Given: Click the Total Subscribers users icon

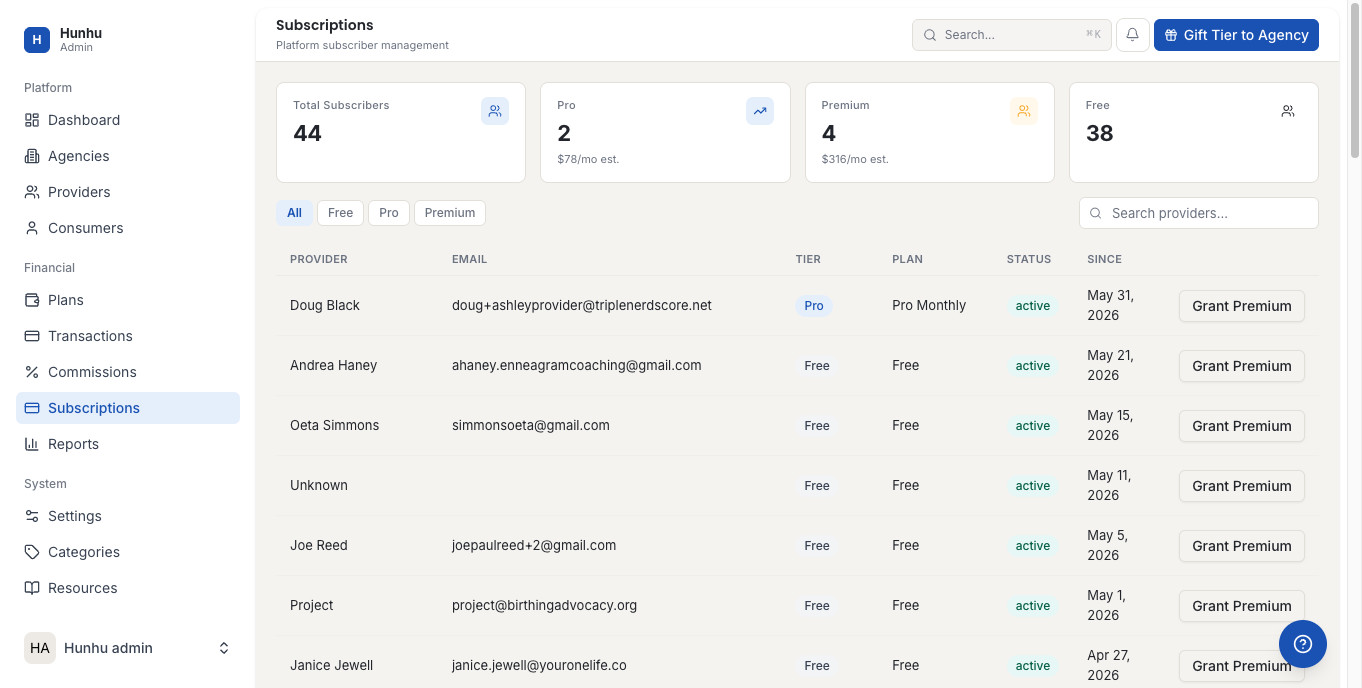Looking at the screenshot, I should (495, 111).
